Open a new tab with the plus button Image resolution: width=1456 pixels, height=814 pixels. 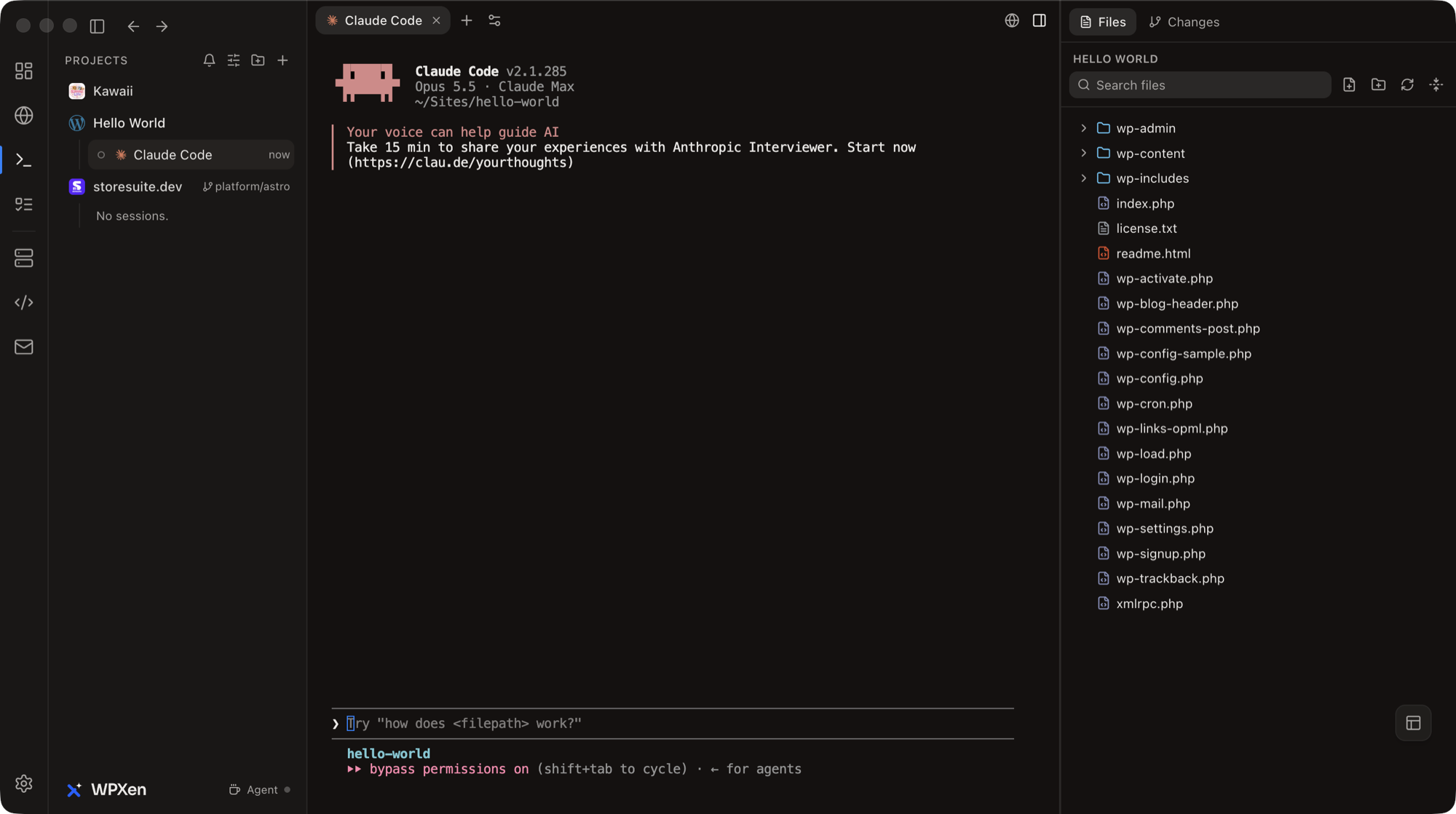pyautogui.click(x=467, y=20)
